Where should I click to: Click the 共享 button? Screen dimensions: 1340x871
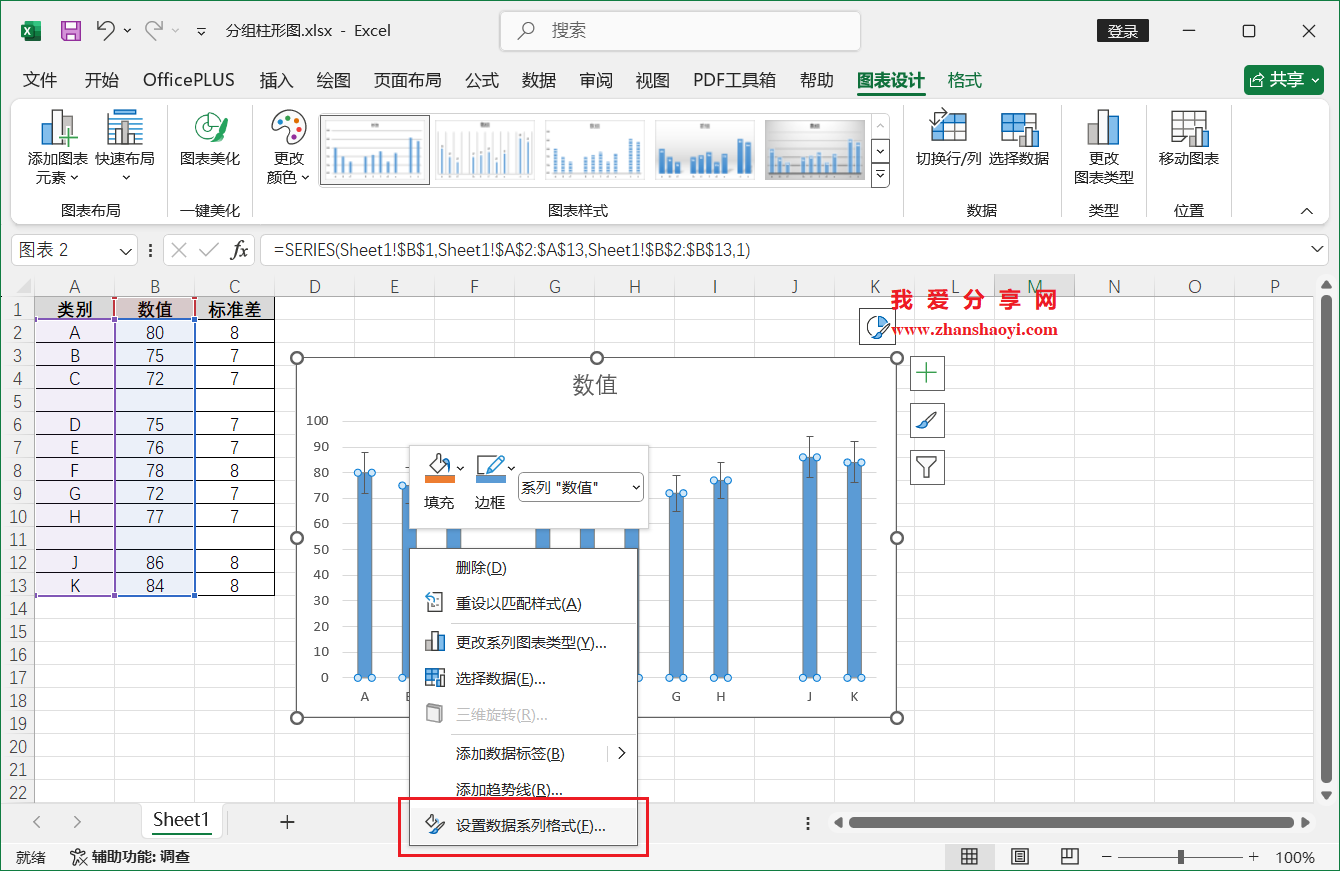pyautogui.click(x=1284, y=80)
